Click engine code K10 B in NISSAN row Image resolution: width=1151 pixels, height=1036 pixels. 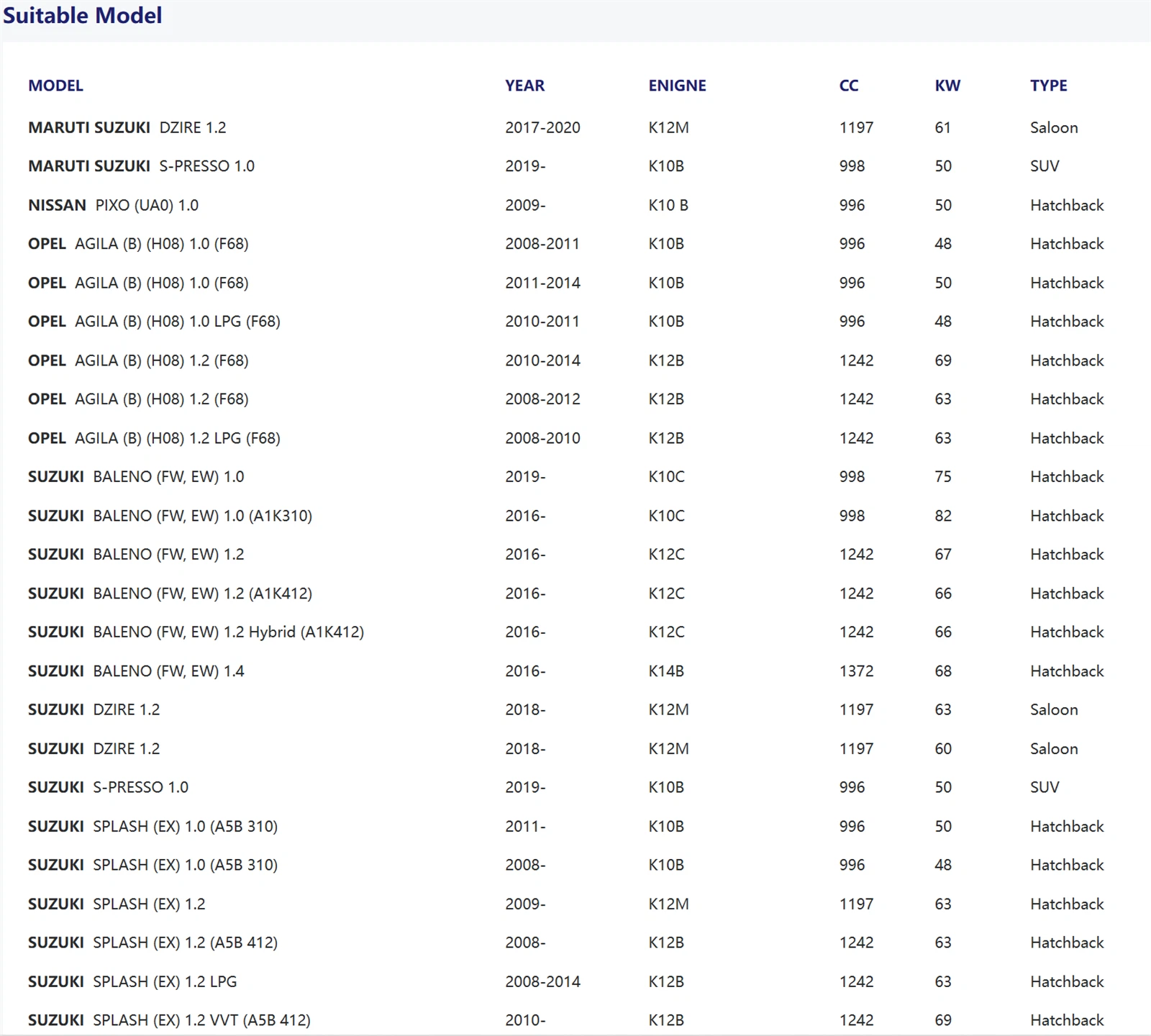point(668,205)
